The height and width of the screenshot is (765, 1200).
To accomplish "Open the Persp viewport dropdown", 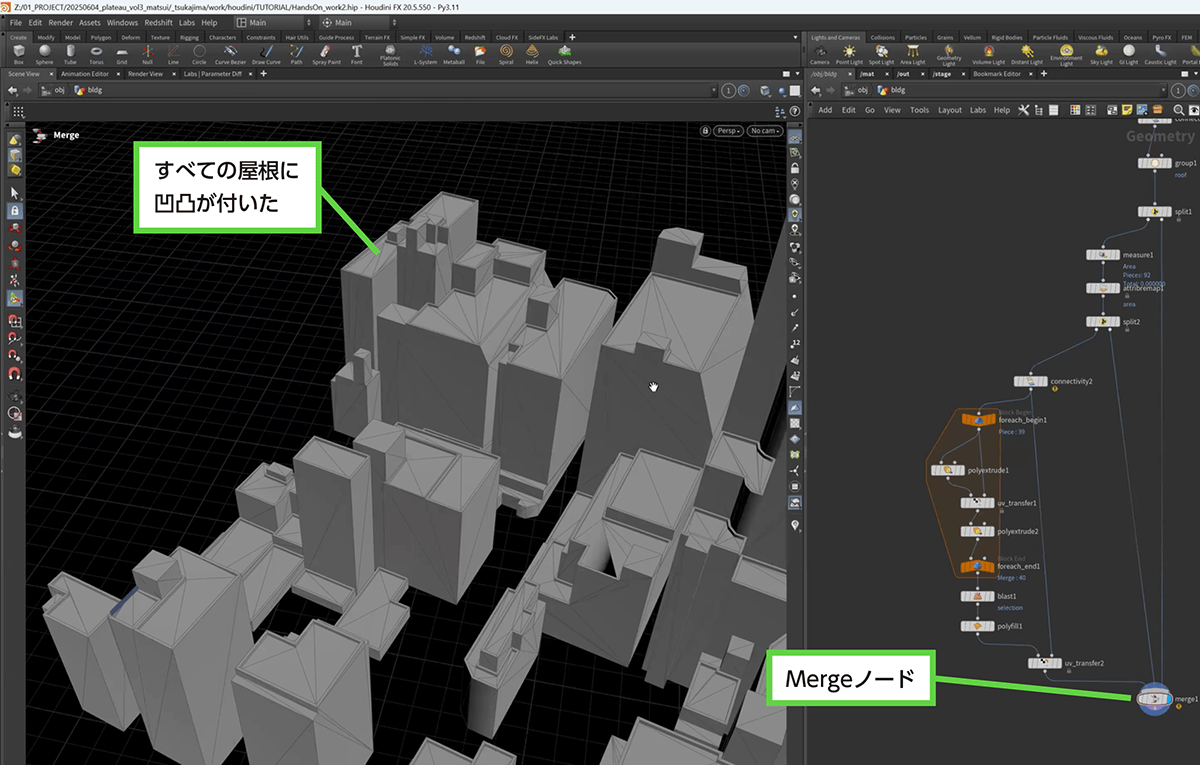I will click(x=728, y=131).
